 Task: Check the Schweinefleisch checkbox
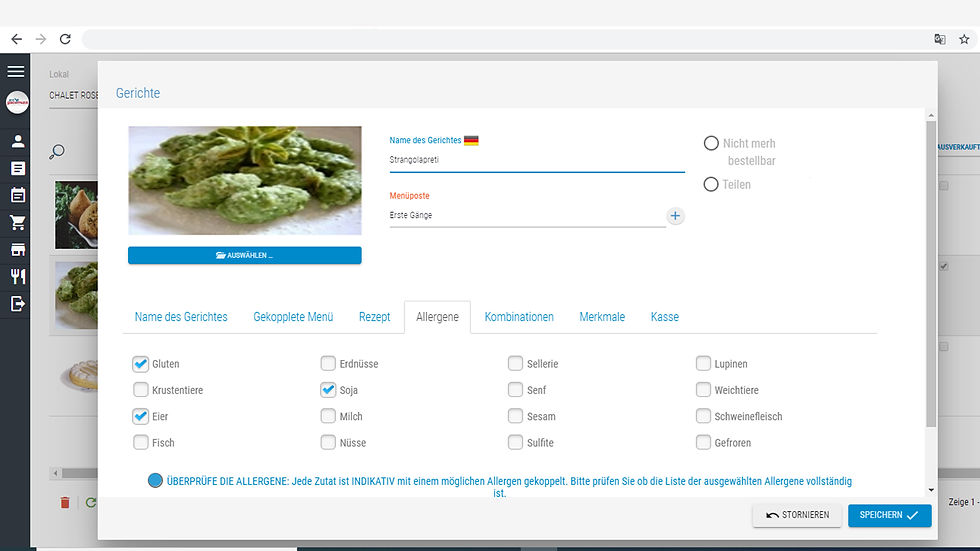(x=703, y=416)
